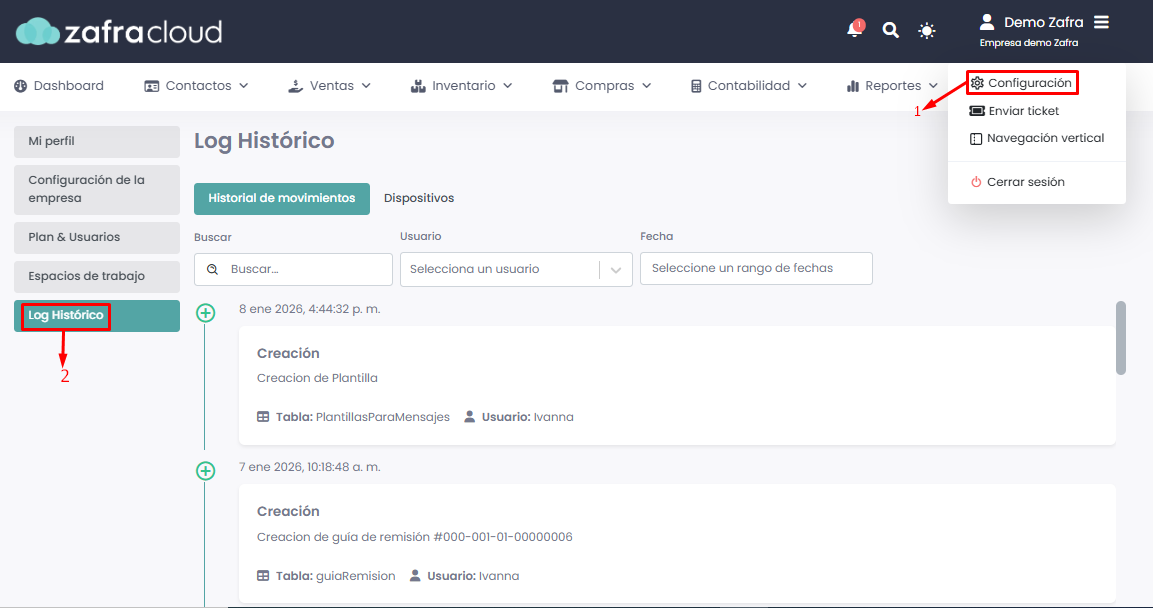Open the notifications bell icon
The width and height of the screenshot is (1153, 608).
pyautogui.click(x=854, y=29)
